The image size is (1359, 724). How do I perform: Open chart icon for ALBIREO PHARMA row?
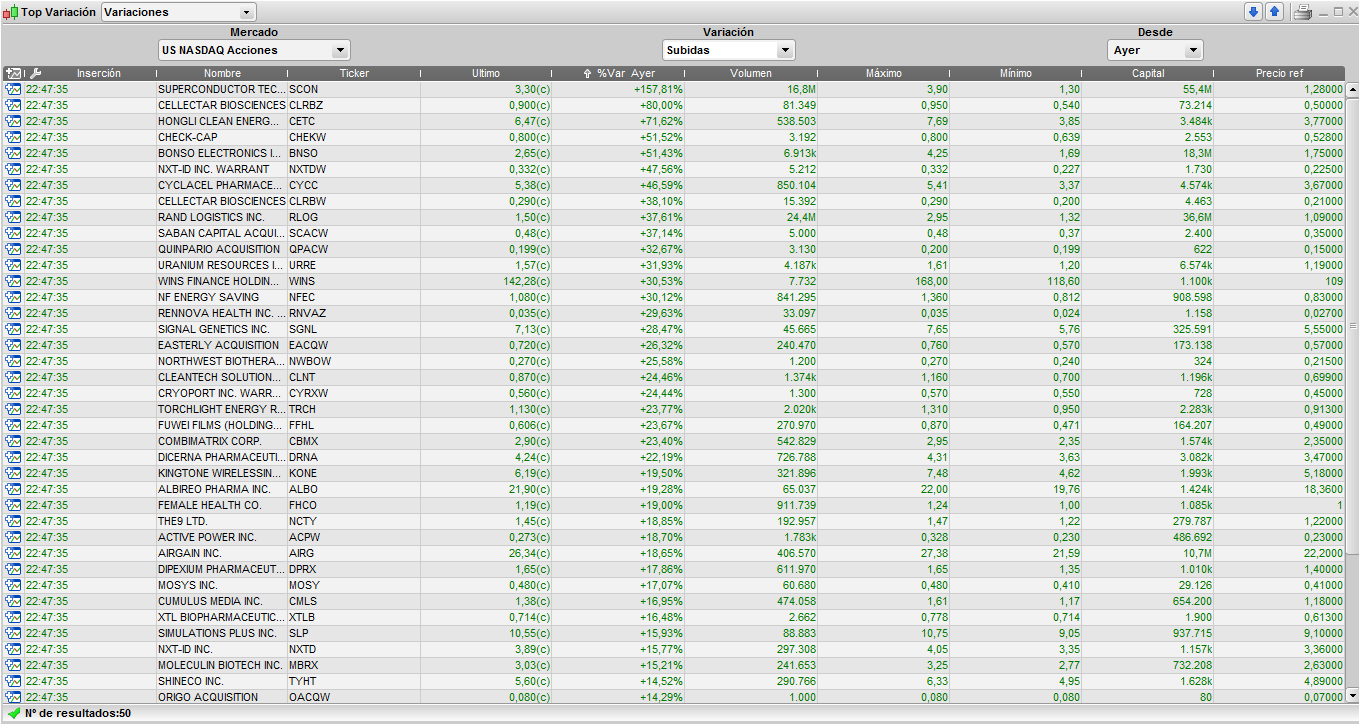13,489
